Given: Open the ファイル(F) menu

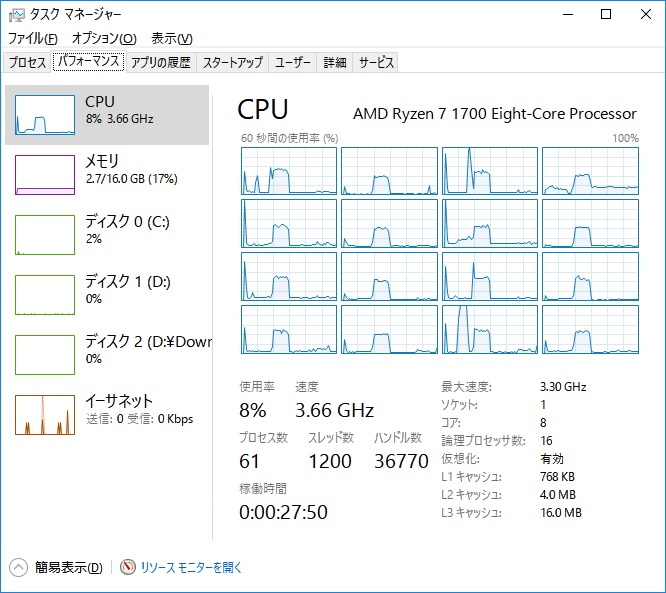Looking at the screenshot, I should click(33, 38).
